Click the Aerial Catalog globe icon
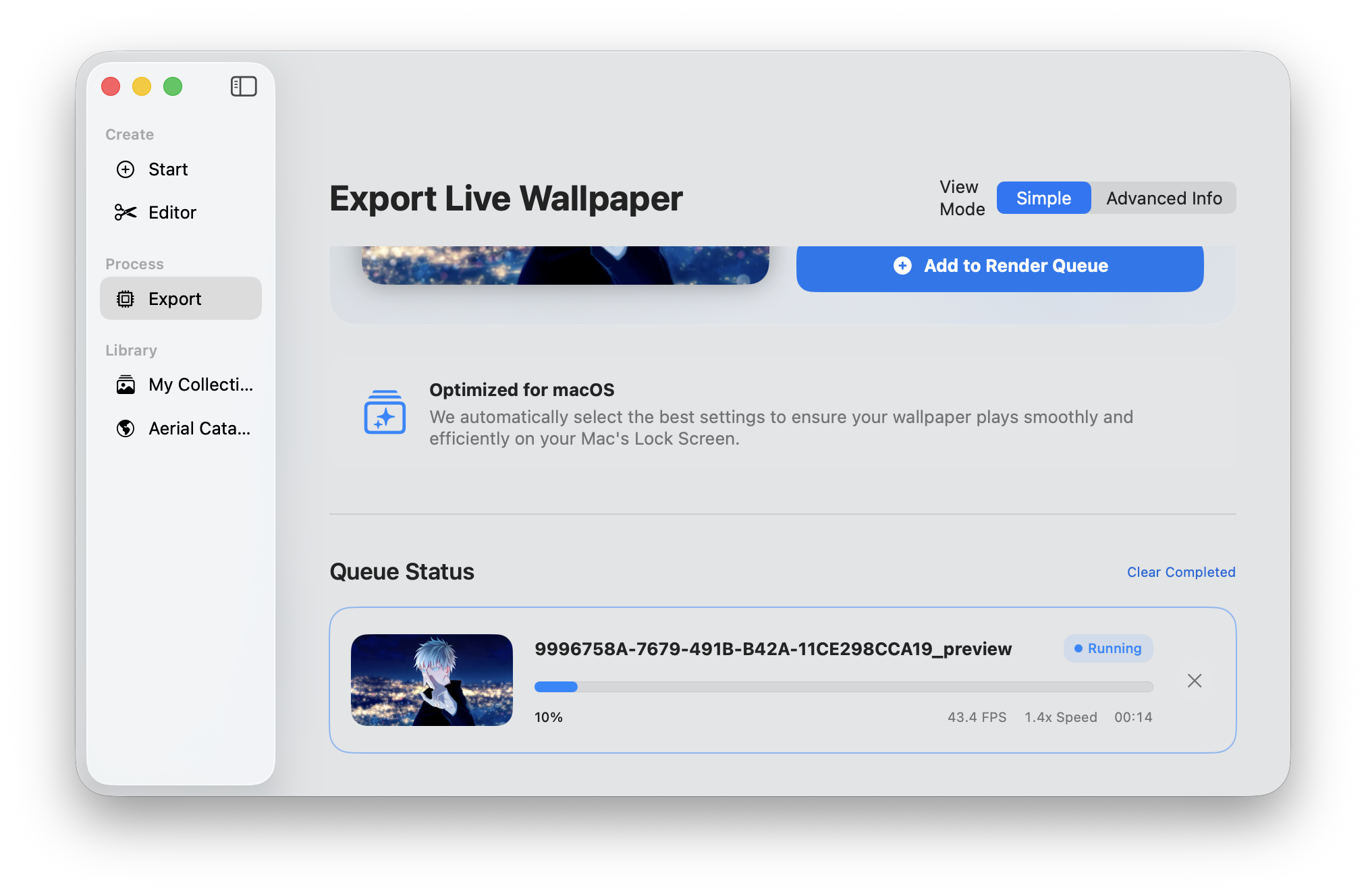The image size is (1366, 896). [126, 428]
